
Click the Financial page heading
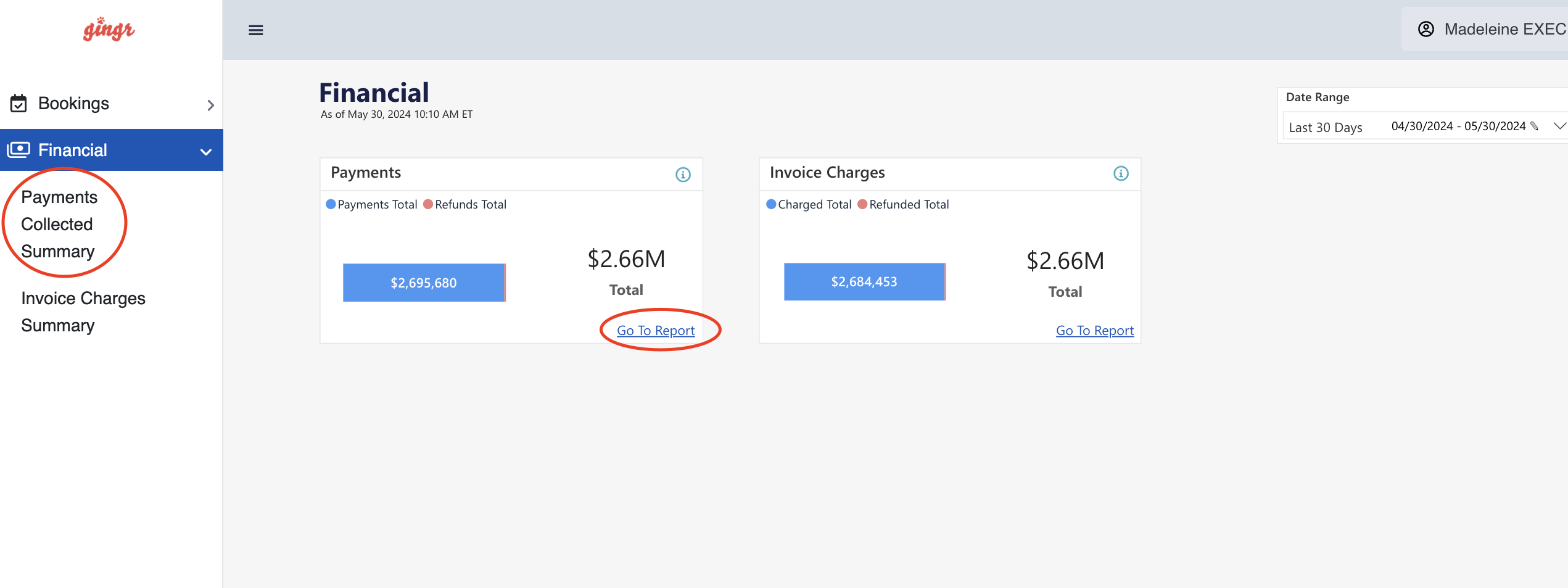point(374,93)
